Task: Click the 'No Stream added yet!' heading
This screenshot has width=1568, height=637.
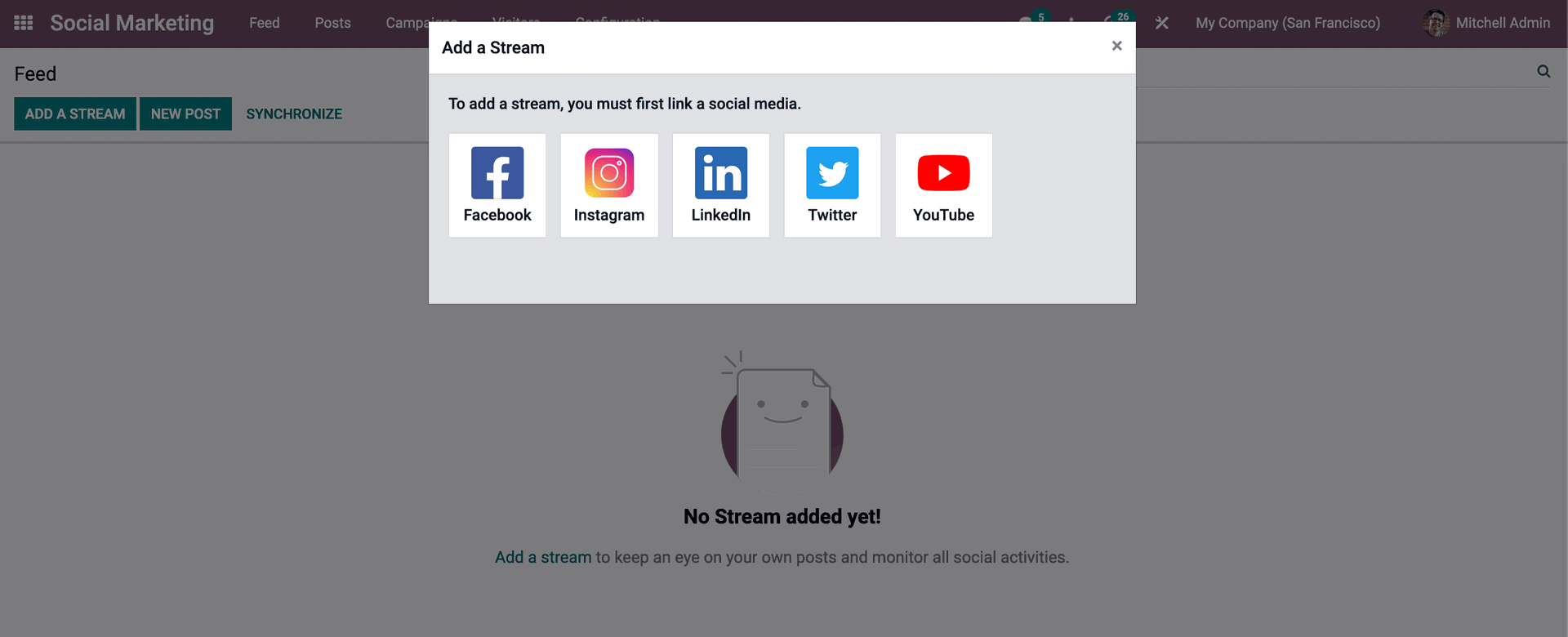Action: pyautogui.click(x=782, y=516)
